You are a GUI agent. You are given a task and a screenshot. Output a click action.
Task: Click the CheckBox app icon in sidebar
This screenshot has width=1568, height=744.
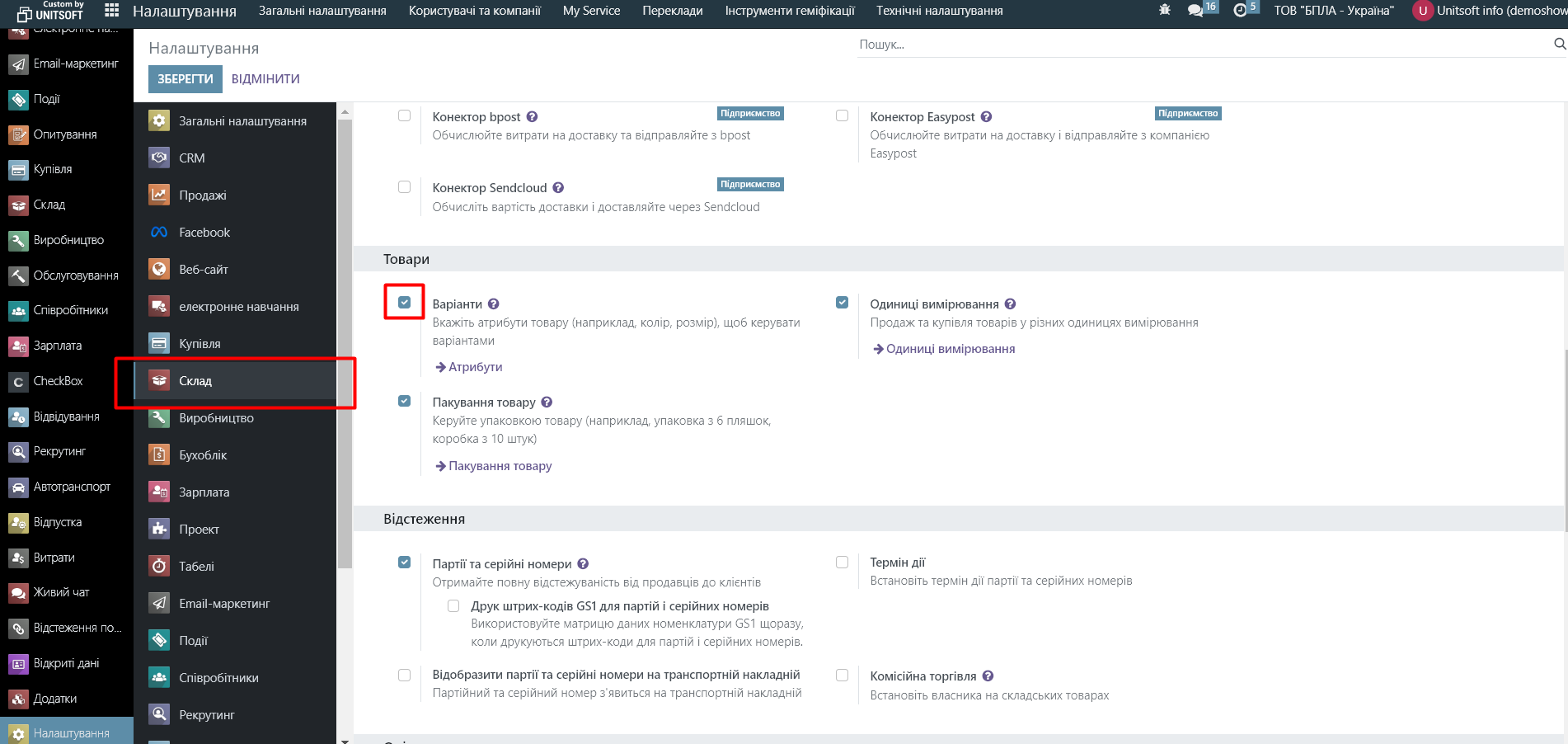click(18, 382)
